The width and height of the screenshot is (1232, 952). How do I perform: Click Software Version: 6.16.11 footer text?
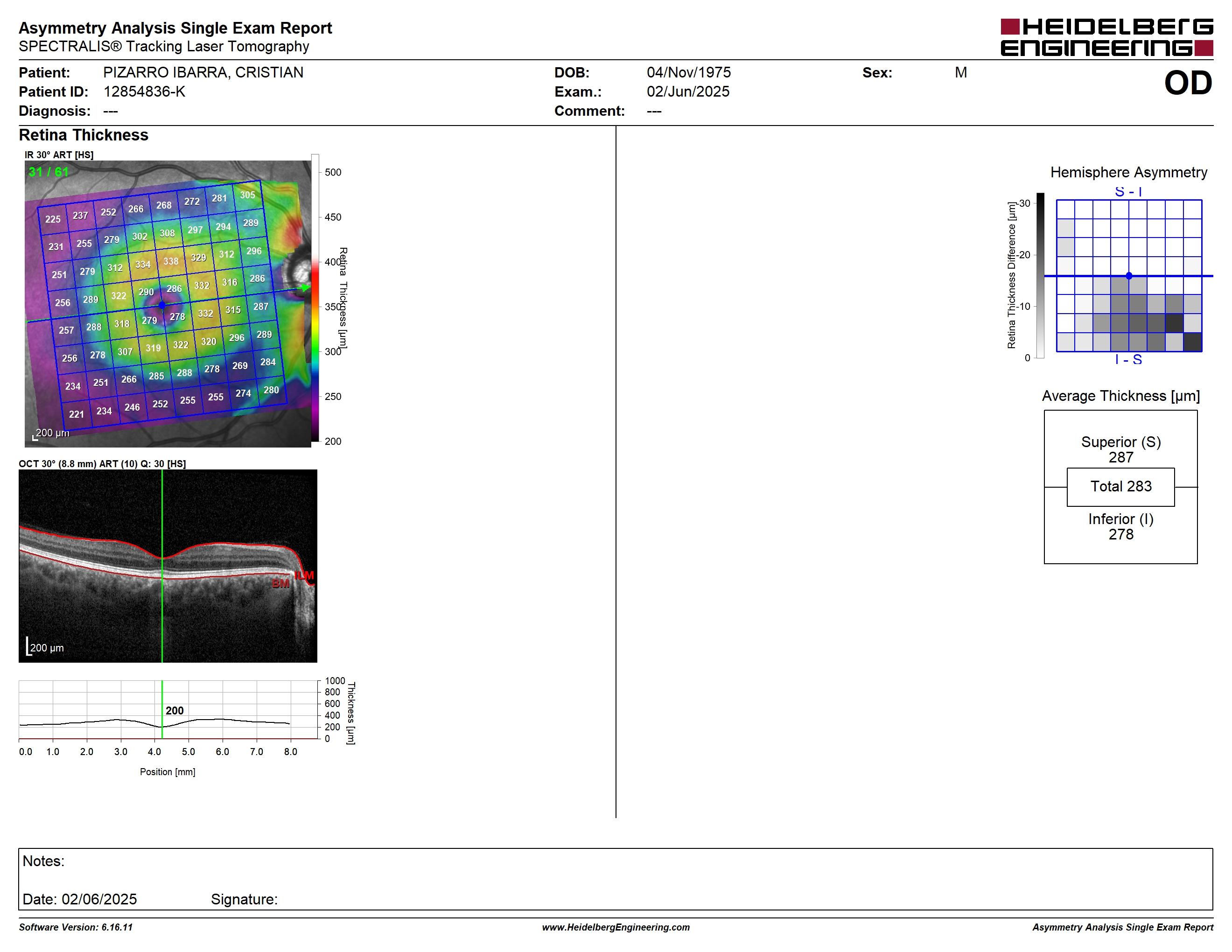click(76, 927)
